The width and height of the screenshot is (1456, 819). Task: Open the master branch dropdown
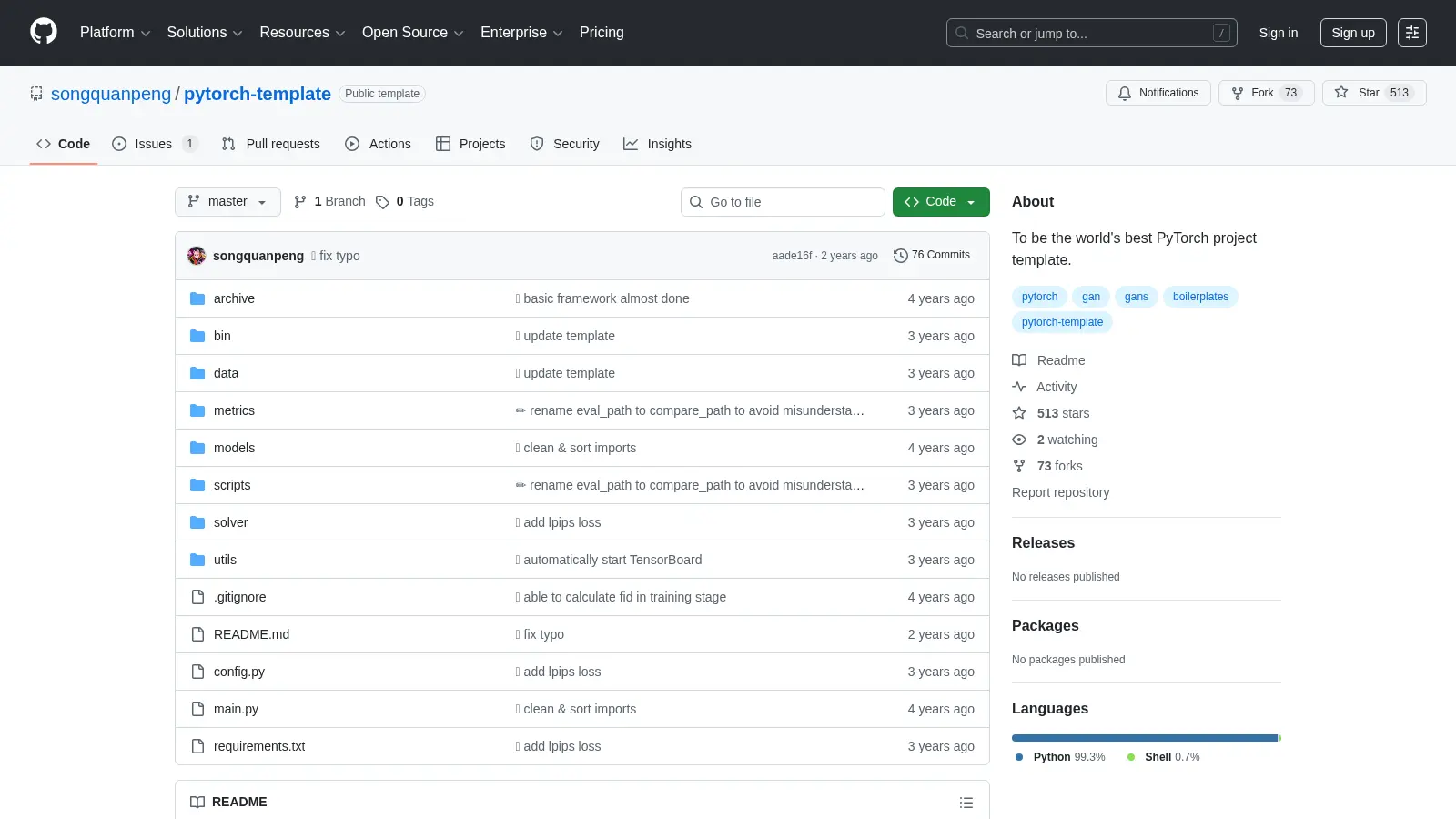click(227, 202)
